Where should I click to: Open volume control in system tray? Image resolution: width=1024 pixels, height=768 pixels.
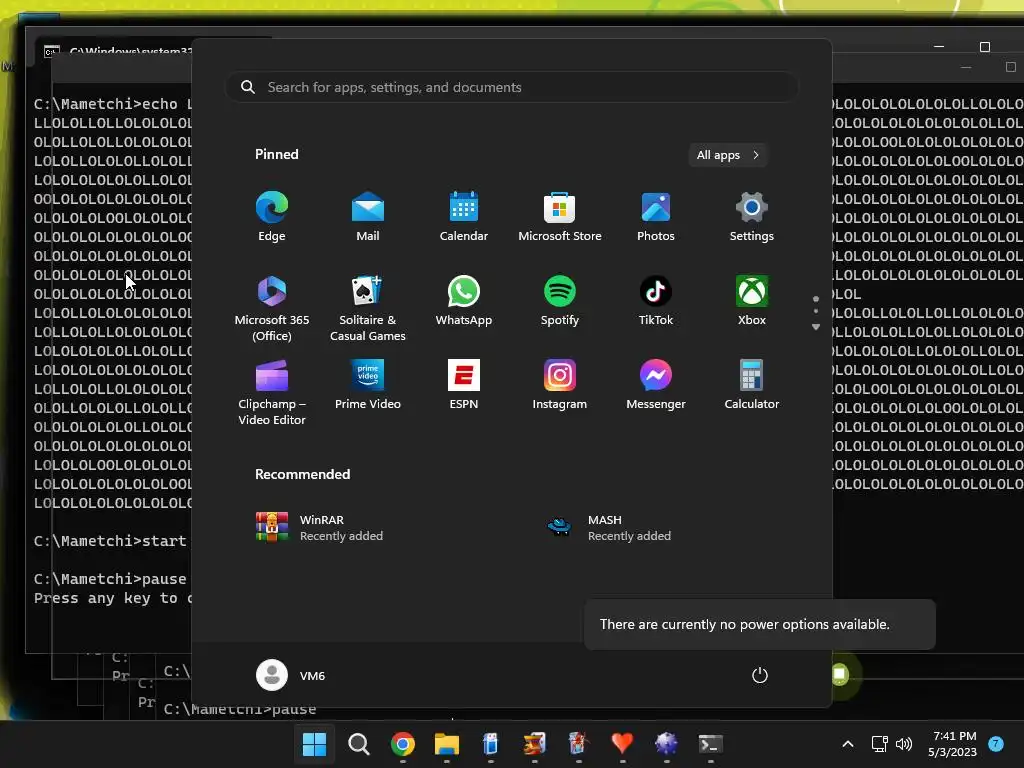pos(904,744)
